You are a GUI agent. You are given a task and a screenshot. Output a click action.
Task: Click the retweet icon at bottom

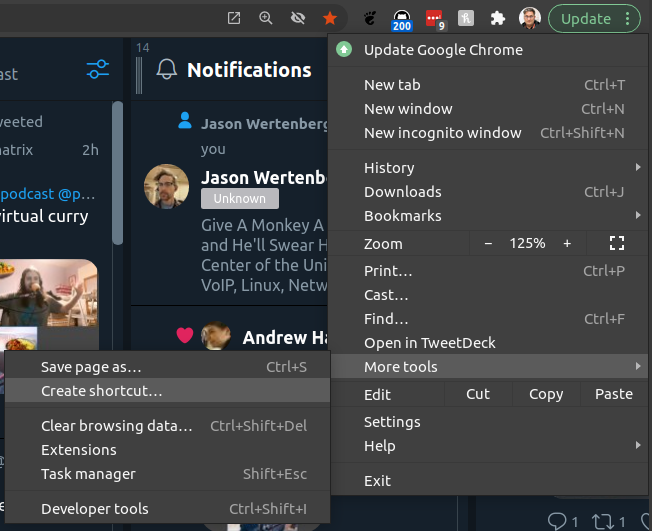[x=602, y=521]
